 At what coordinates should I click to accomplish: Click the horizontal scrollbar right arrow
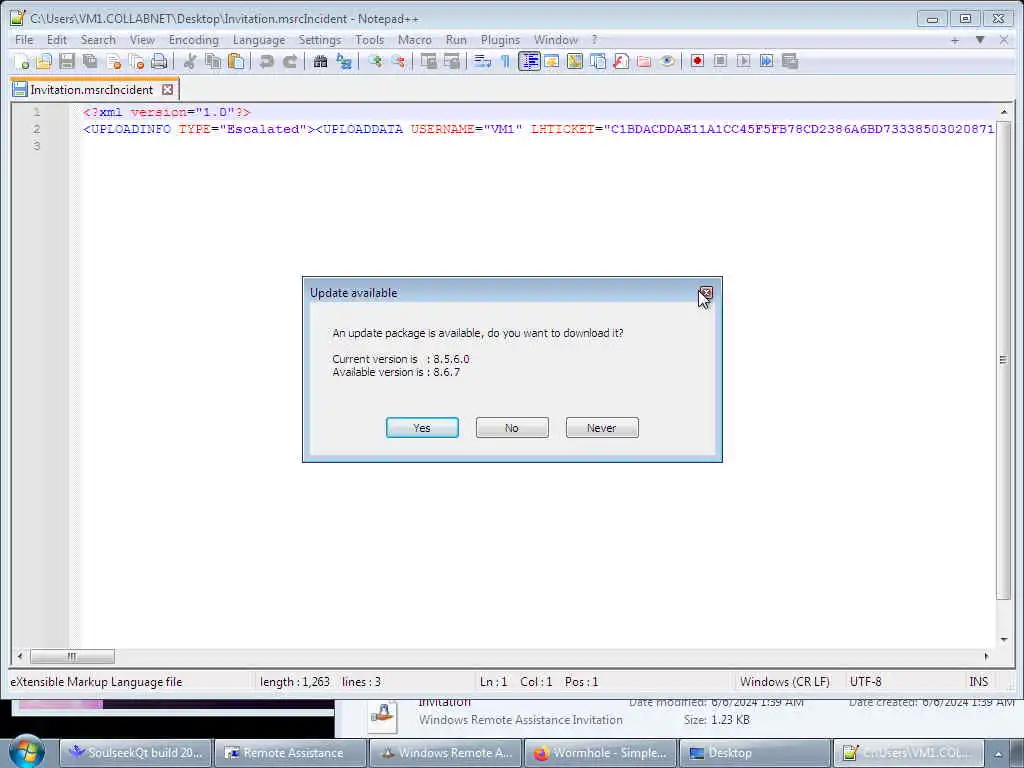click(986, 656)
